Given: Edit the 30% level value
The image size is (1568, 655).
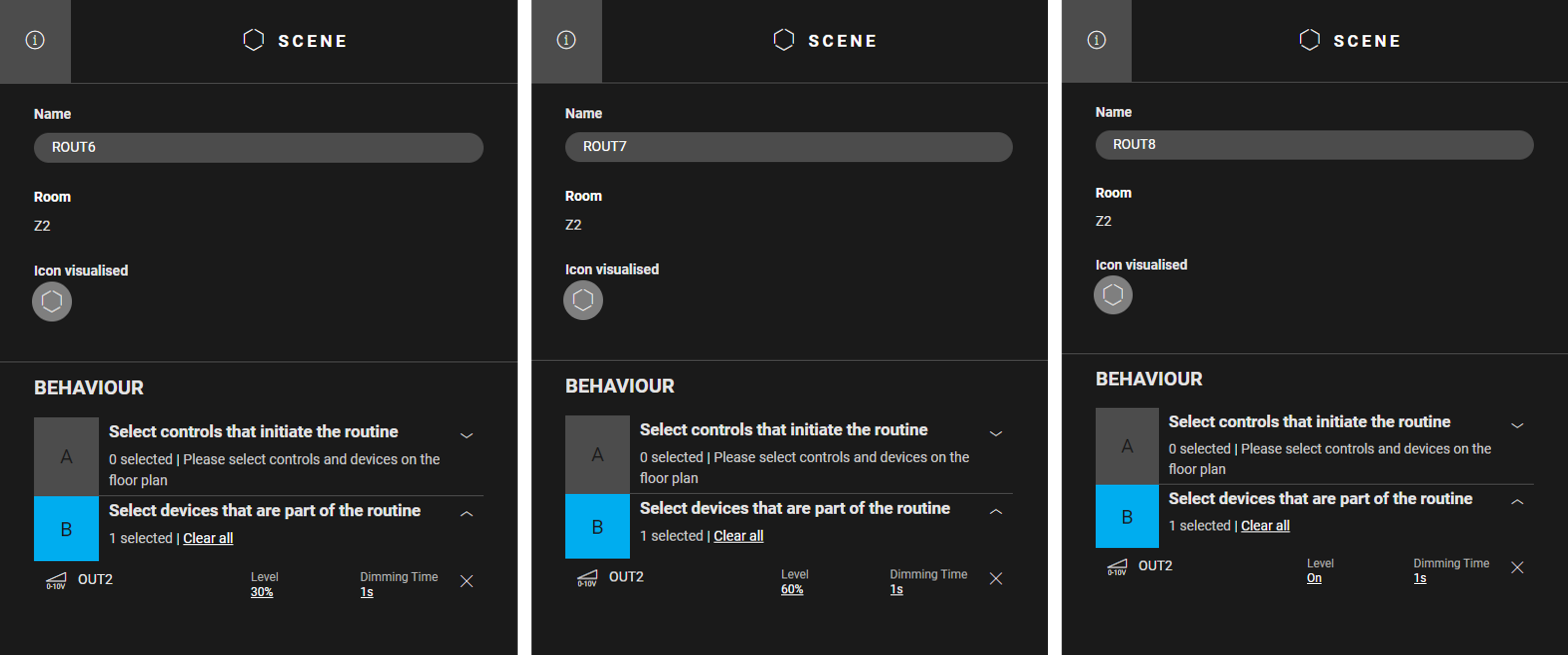Looking at the screenshot, I should tap(262, 592).
